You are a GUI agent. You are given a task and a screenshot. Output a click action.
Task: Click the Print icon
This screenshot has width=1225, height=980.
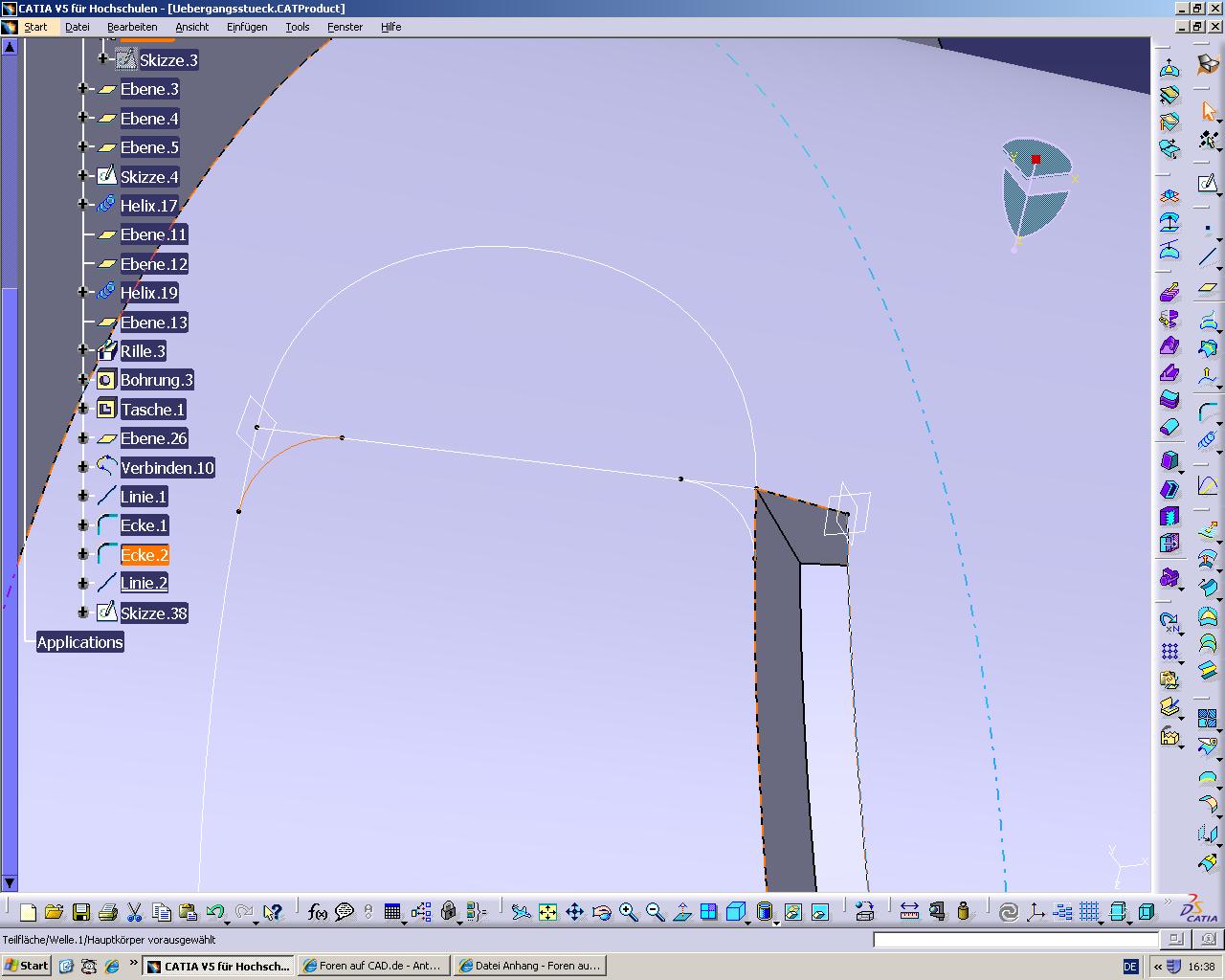[x=108, y=912]
